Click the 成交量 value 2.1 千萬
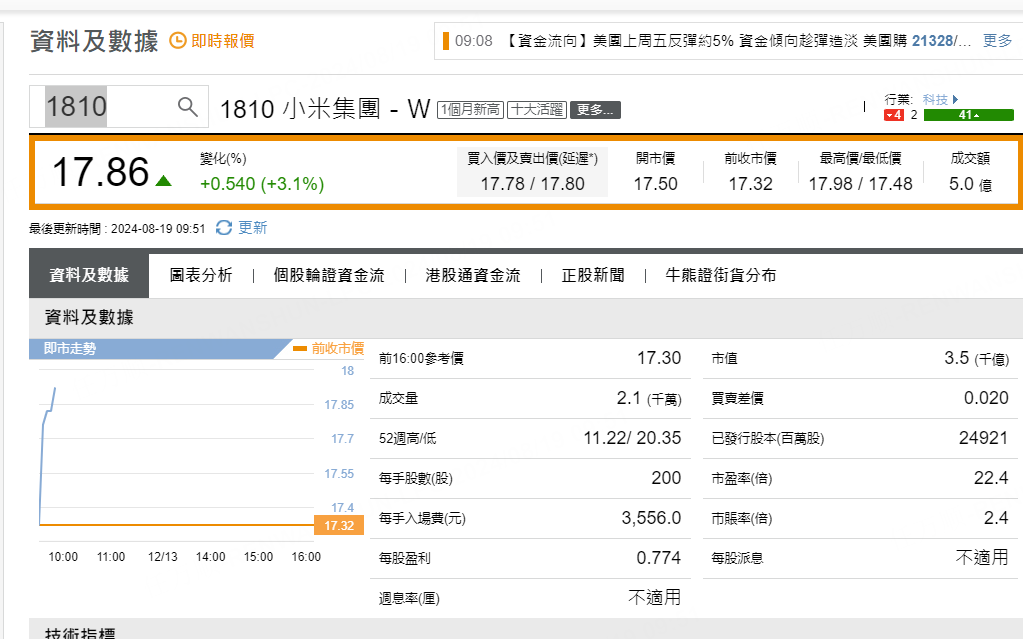The width and height of the screenshot is (1023, 639). (x=649, y=398)
